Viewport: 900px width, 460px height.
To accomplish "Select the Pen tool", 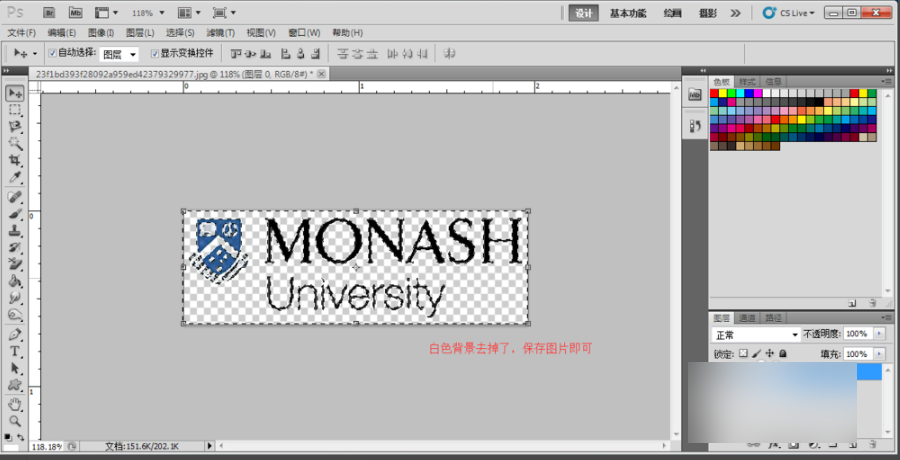I will (15, 335).
